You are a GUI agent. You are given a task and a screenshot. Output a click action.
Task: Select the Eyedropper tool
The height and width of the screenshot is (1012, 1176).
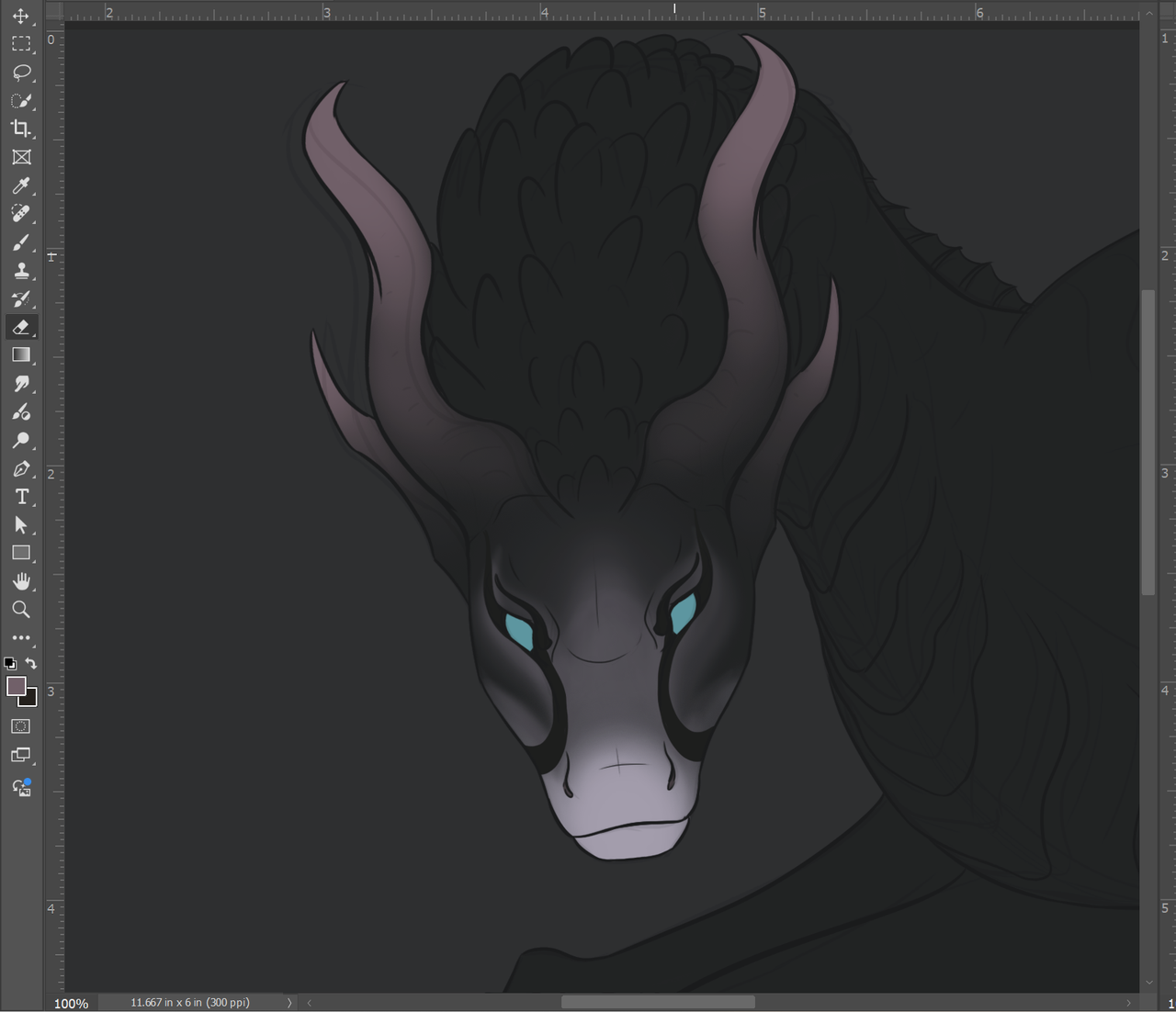click(21, 186)
